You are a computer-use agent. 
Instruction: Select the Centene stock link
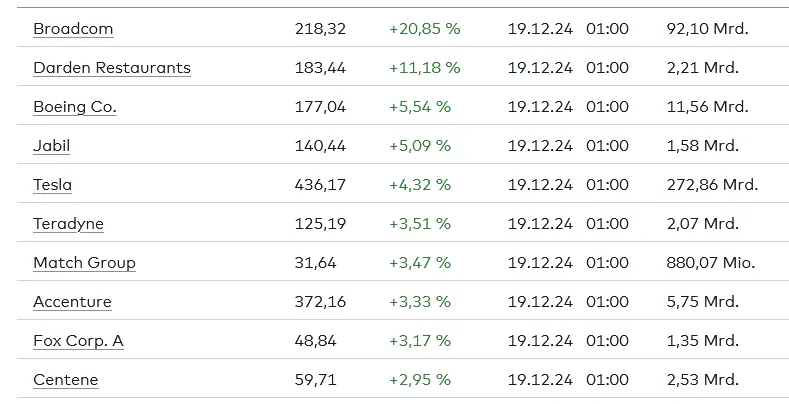coord(65,379)
